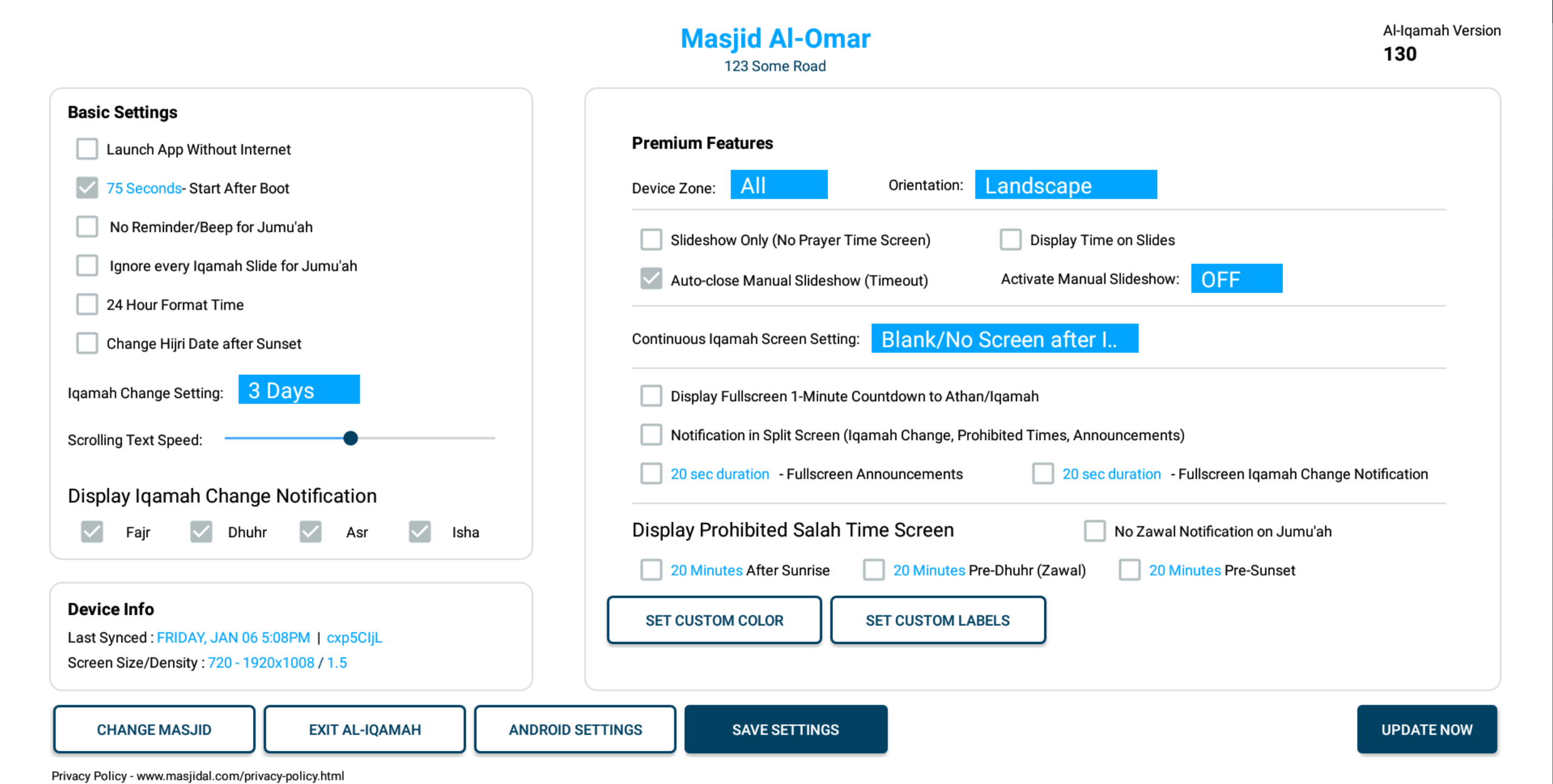The width and height of the screenshot is (1553, 784).
Task: Check Ignore every Iqamah Slide for Jumu'ah
Action: (x=87, y=265)
